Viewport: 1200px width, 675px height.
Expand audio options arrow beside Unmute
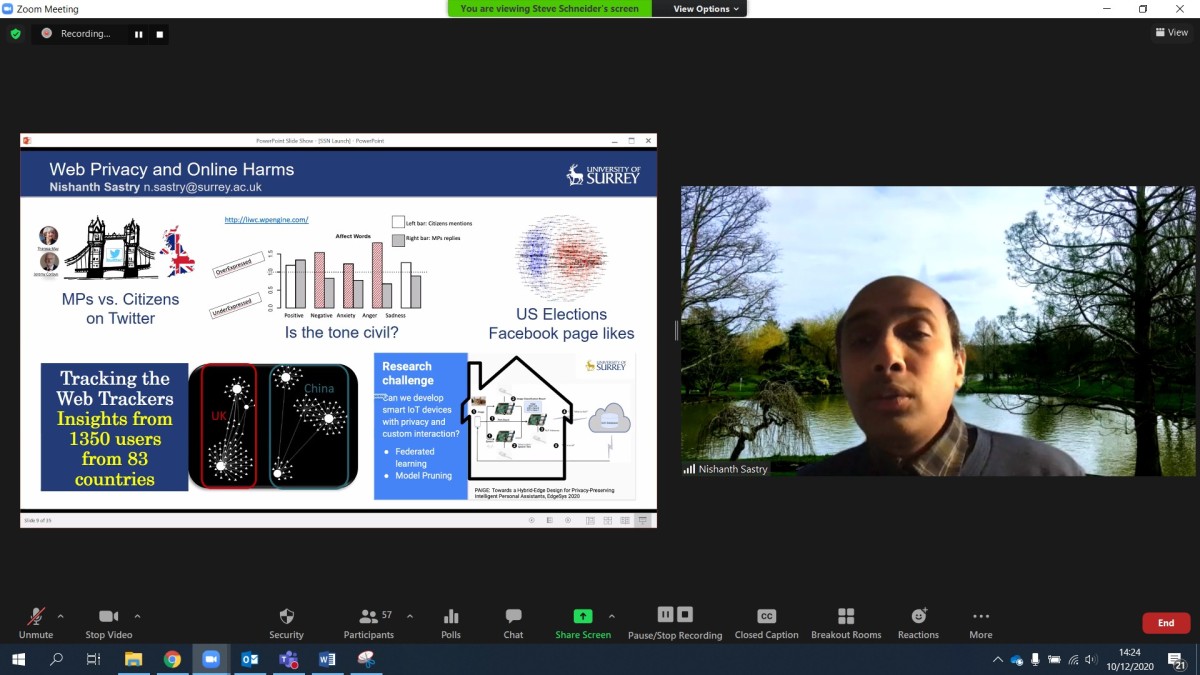tap(61, 616)
